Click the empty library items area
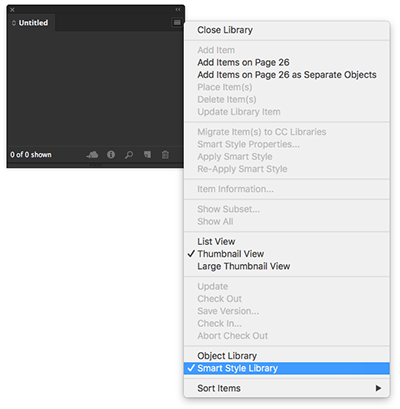This screenshot has height=409, width=400. click(x=95, y=88)
